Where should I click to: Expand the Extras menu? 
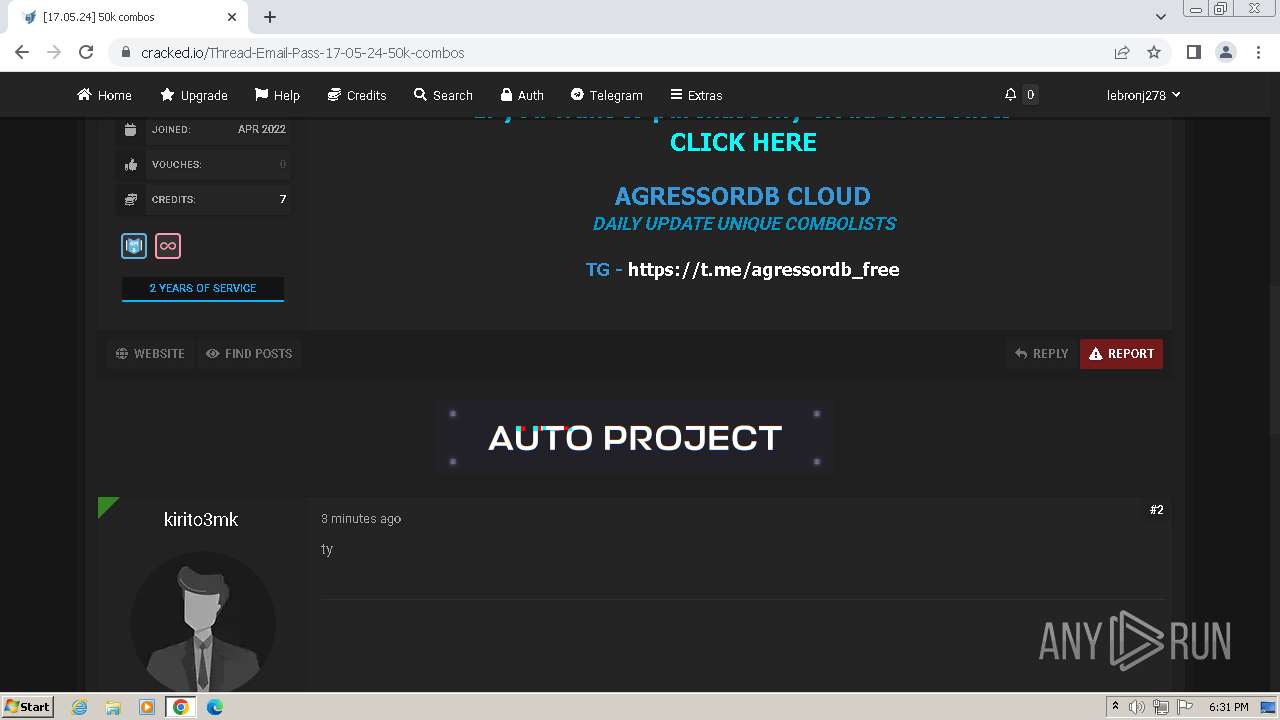point(696,95)
